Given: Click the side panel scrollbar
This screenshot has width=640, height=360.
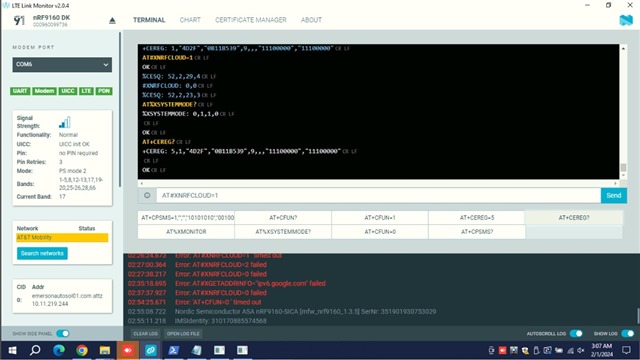Looking at the screenshot, I should pyautogui.click(x=120, y=109).
